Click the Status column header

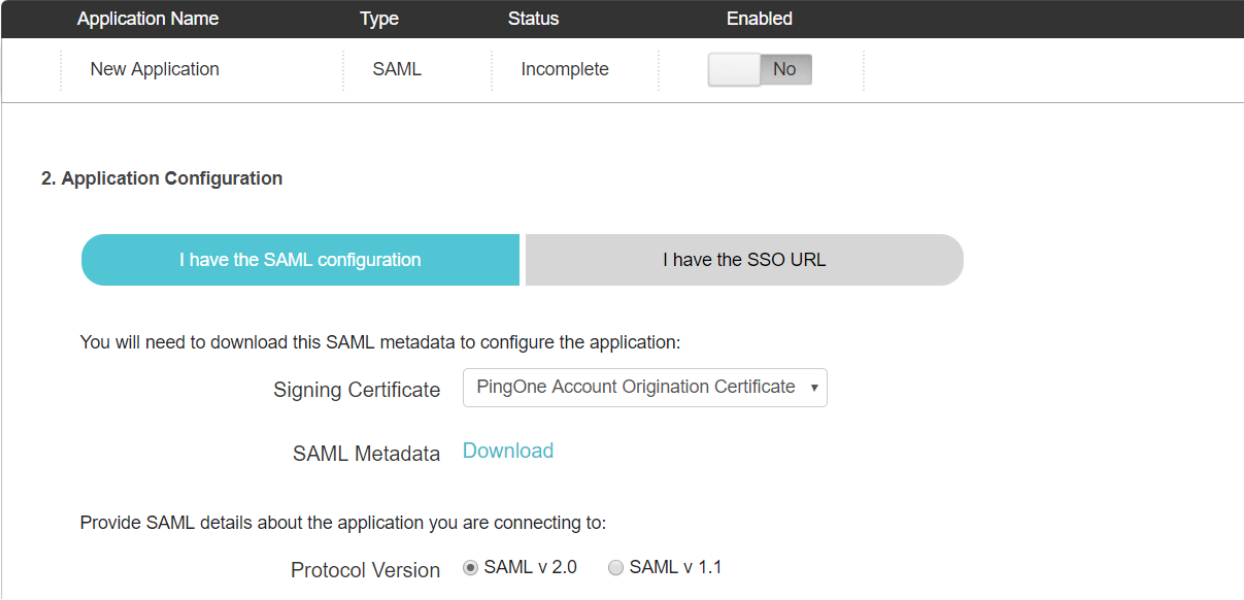(533, 18)
